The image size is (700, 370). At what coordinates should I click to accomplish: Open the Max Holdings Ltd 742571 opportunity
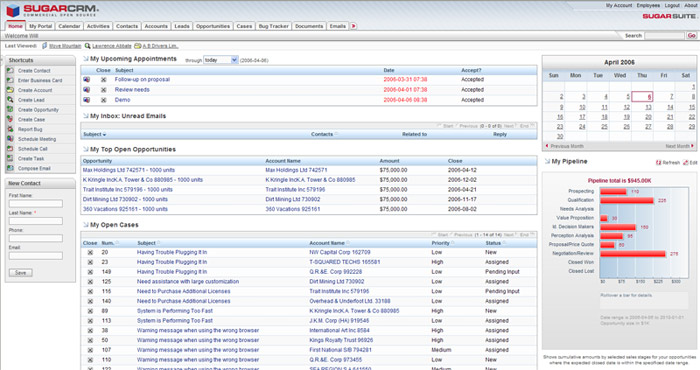coord(129,170)
